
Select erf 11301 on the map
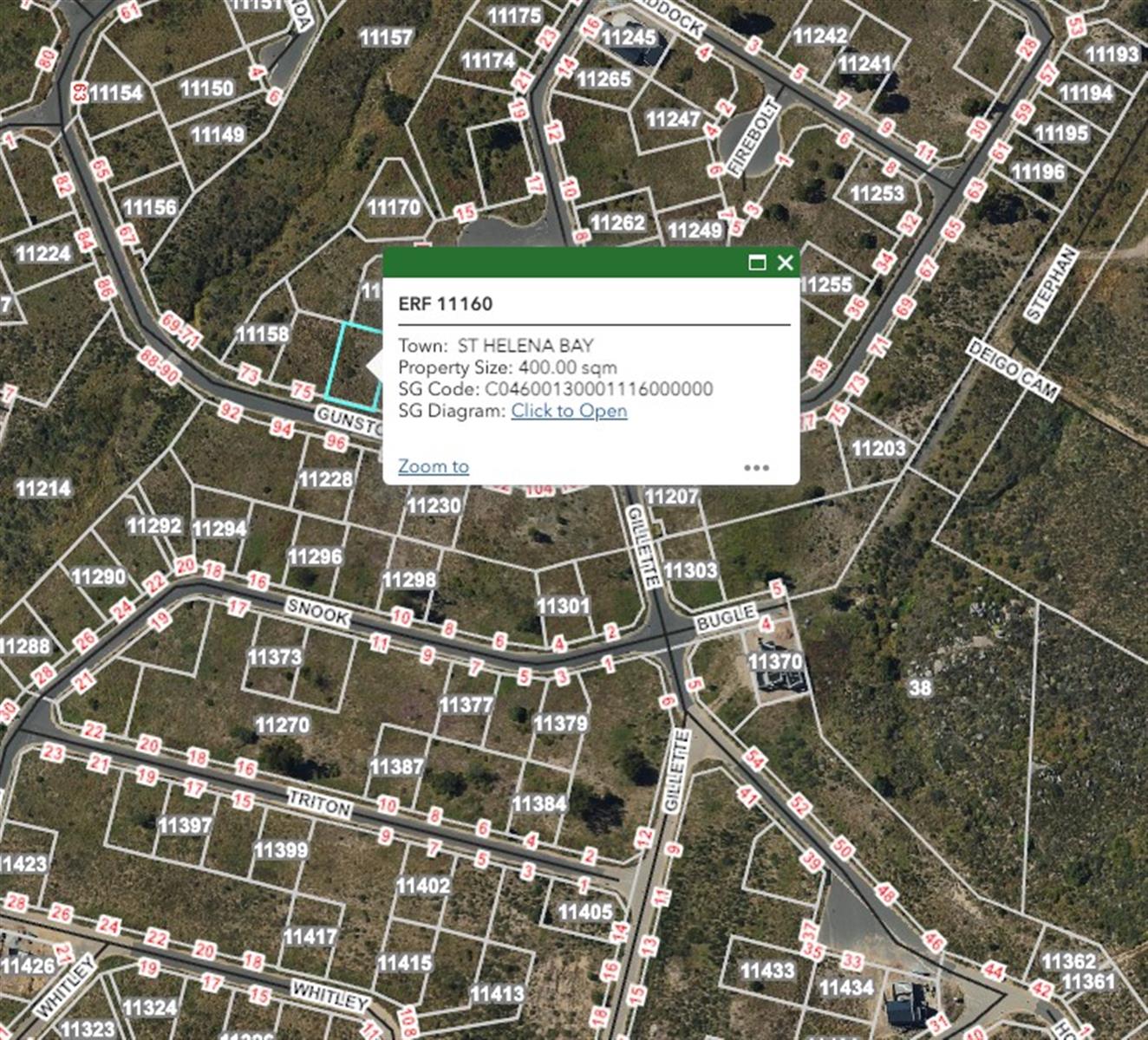coord(563,606)
